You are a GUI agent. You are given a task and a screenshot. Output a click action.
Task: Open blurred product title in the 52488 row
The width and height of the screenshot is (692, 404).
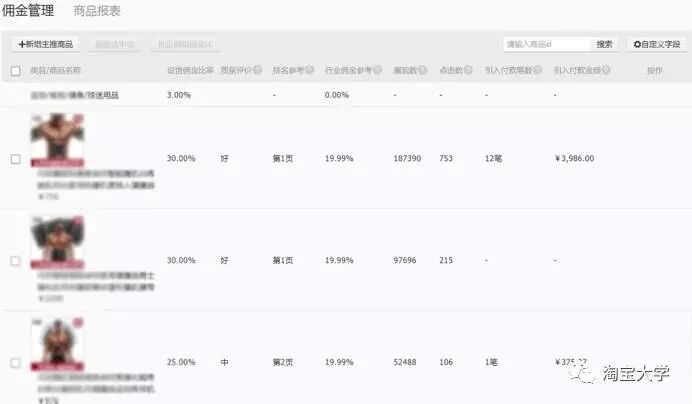[x=96, y=383]
